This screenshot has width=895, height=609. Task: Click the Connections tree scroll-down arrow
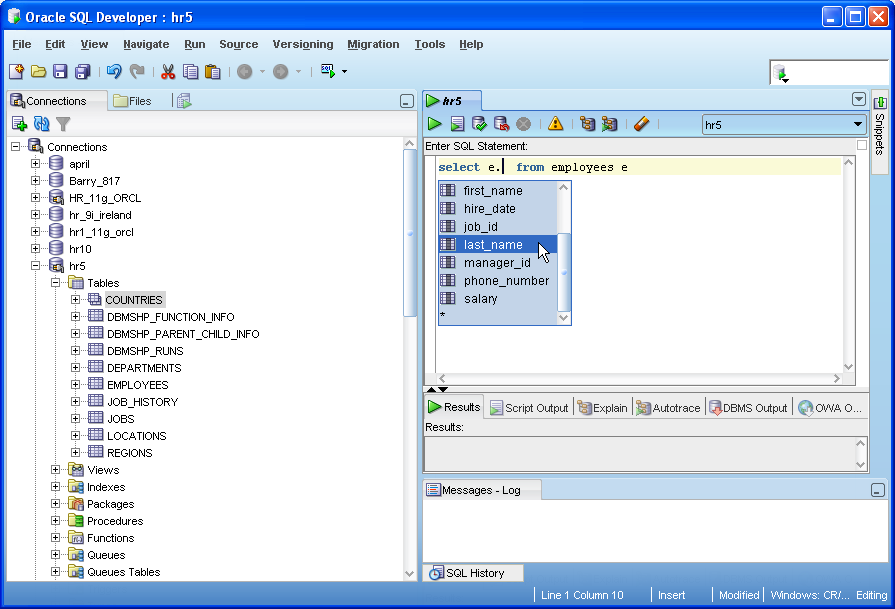click(x=409, y=573)
